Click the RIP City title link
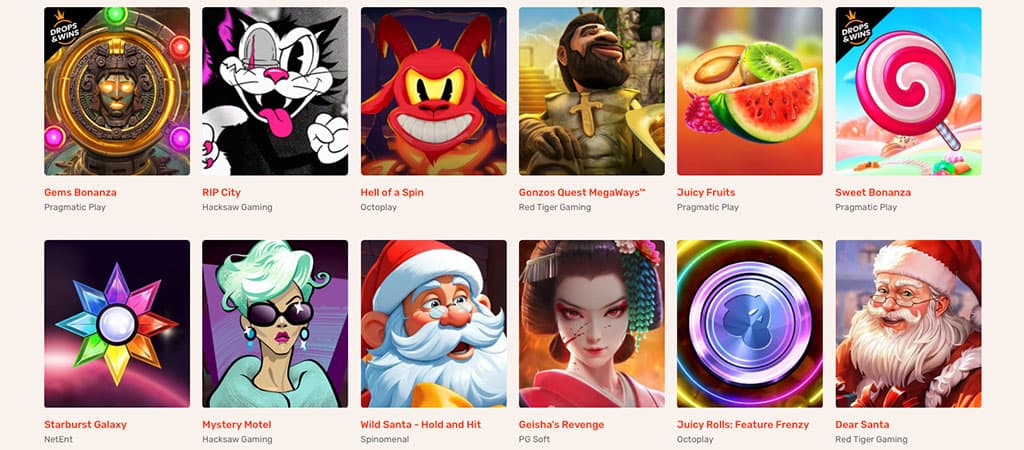1024x450 pixels. tap(221, 193)
